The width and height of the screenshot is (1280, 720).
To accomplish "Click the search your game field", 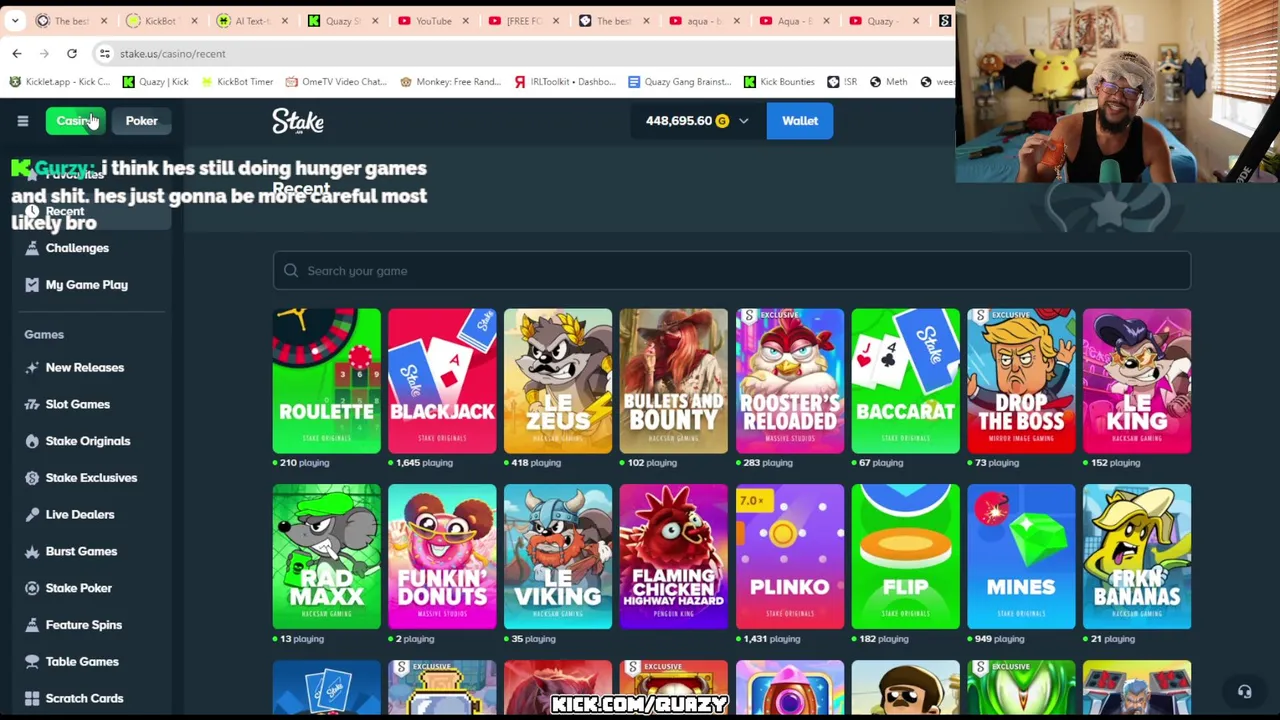I will (731, 271).
